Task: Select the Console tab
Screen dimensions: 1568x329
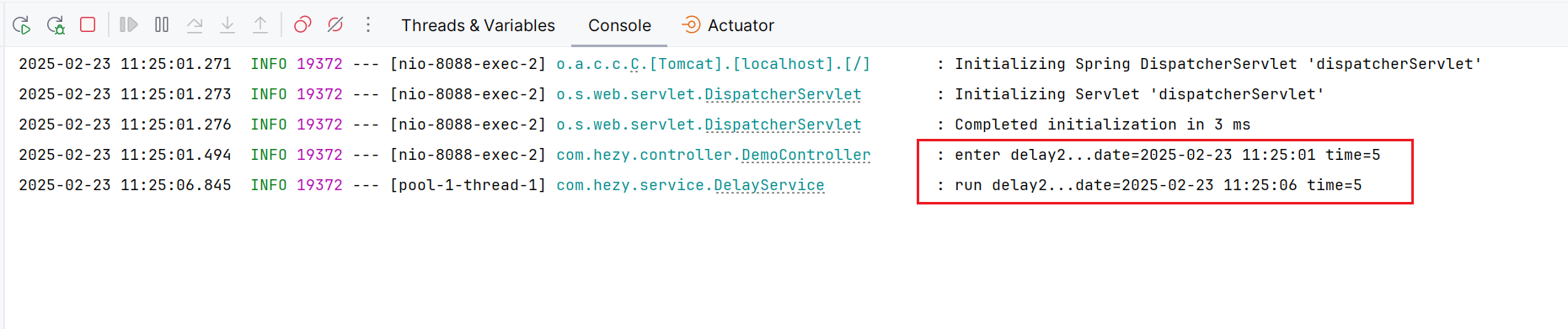Action: point(619,25)
